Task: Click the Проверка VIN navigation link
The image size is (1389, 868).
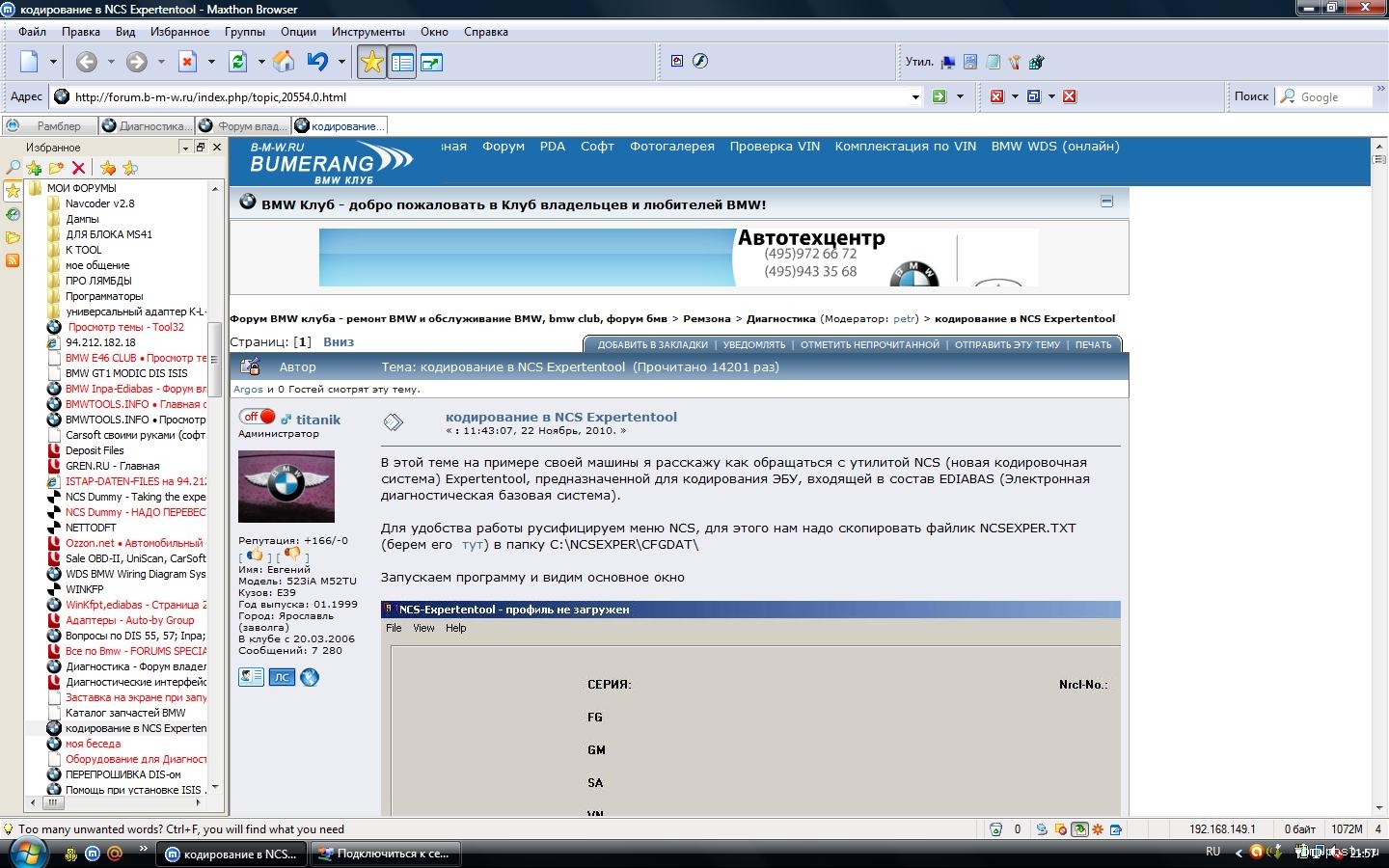Action: click(x=774, y=147)
